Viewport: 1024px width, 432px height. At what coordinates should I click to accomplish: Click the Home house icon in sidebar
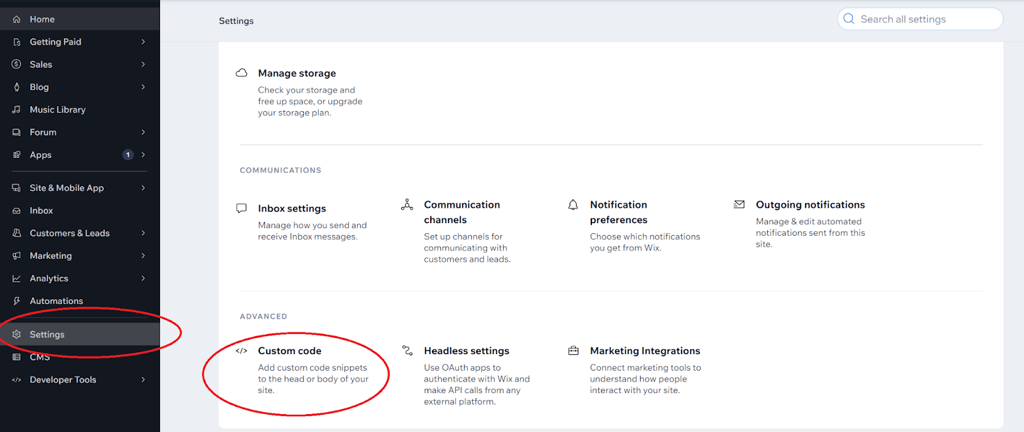[x=17, y=20]
